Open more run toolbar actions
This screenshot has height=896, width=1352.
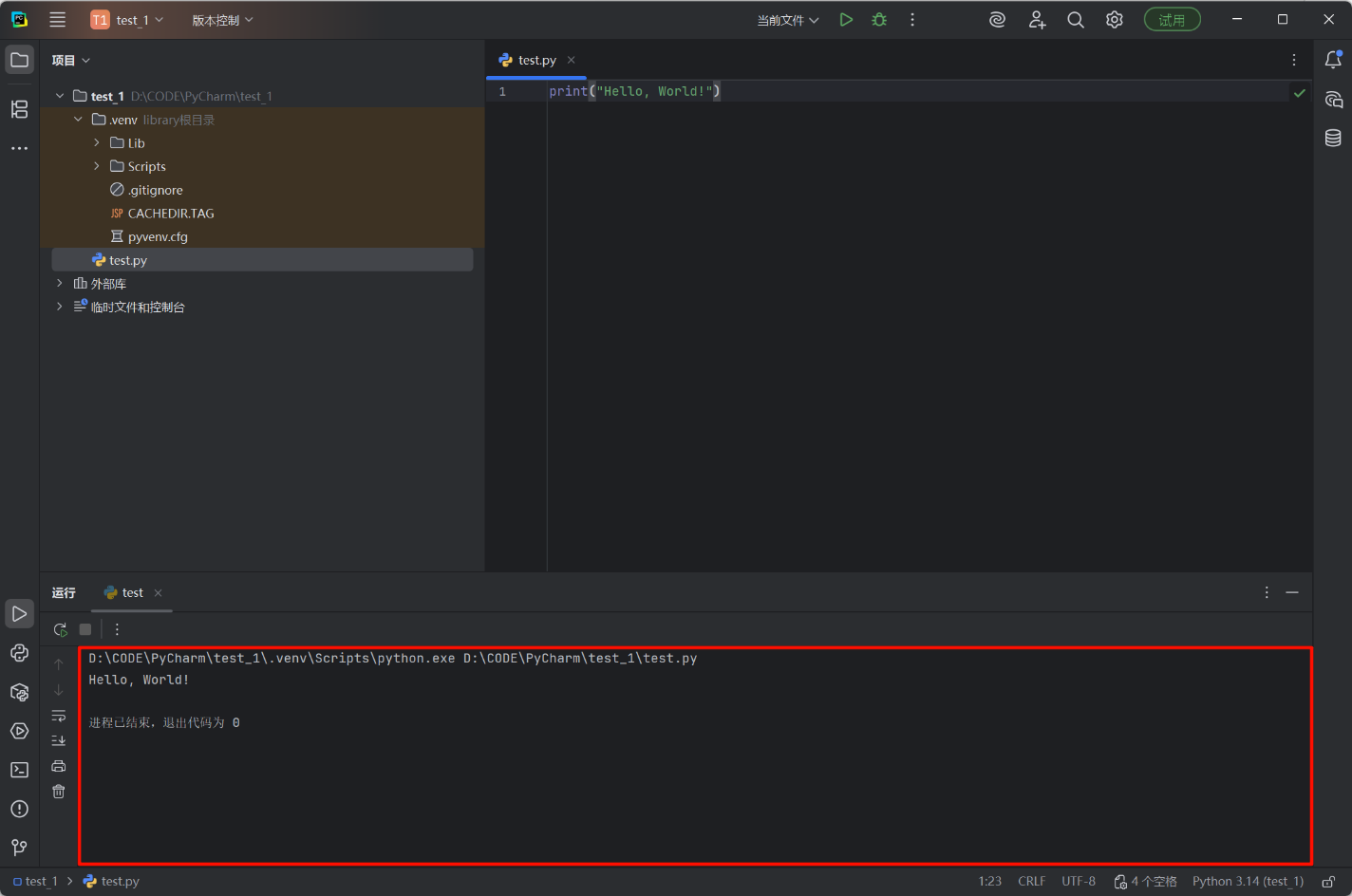coord(117,629)
